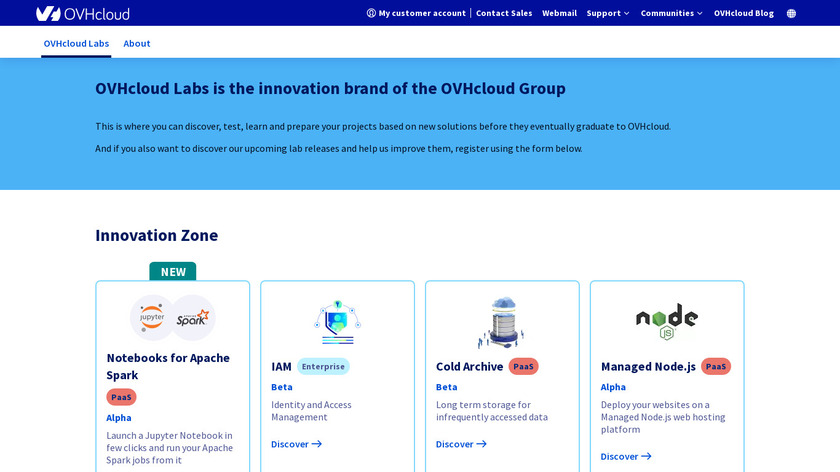Click the Managed Node.js card title

[x=648, y=366]
